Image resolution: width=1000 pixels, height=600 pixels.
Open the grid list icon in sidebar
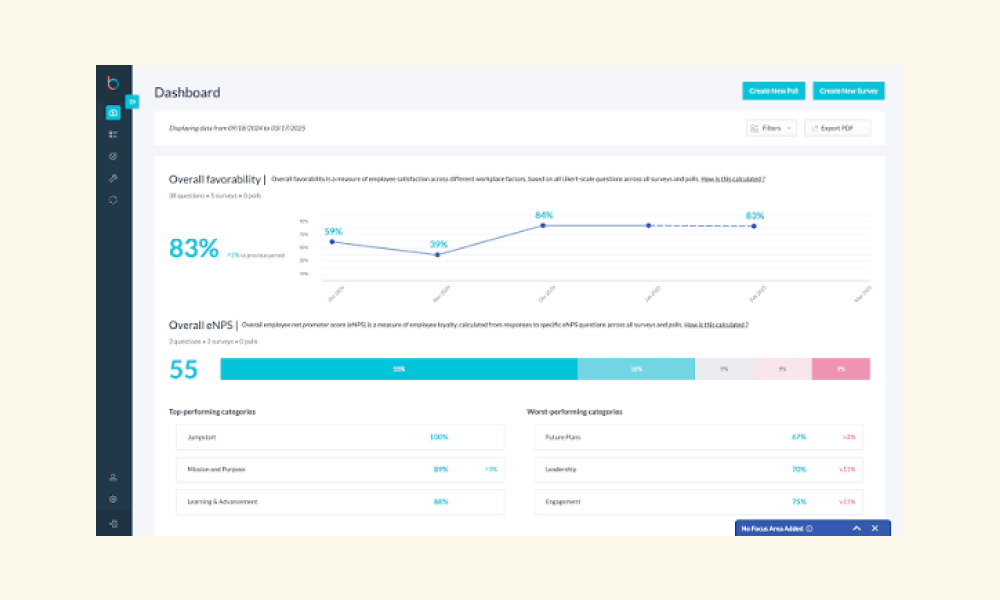pyautogui.click(x=113, y=135)
